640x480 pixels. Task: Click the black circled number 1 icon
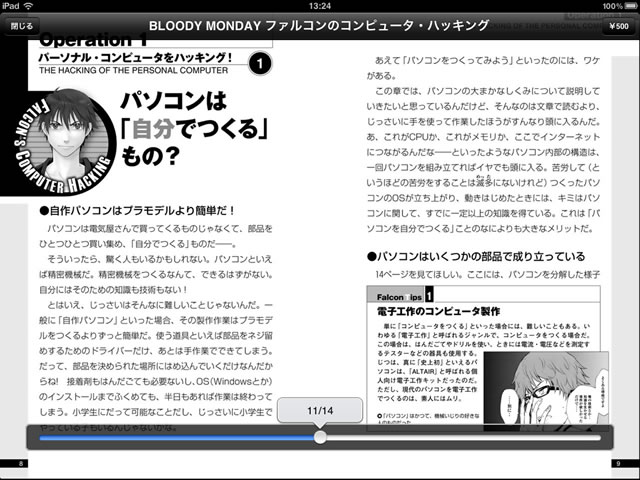260,64
